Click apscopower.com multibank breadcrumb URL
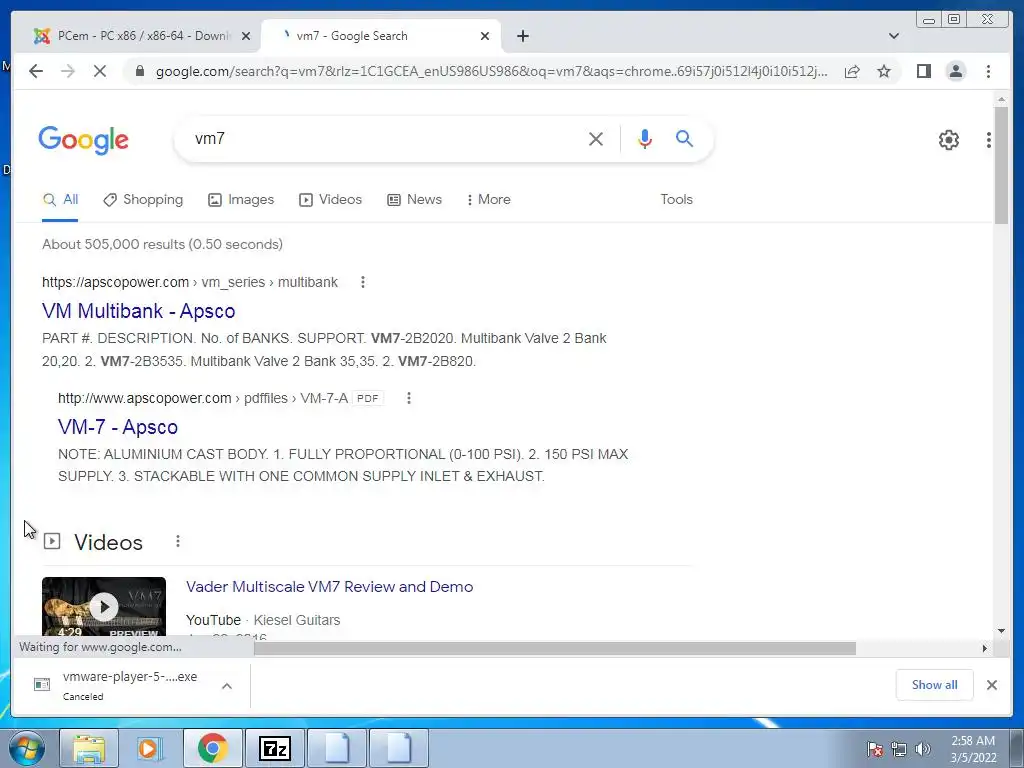This screenshot has height=768, width=1024. pyautogui.click(x=189, y=282)
